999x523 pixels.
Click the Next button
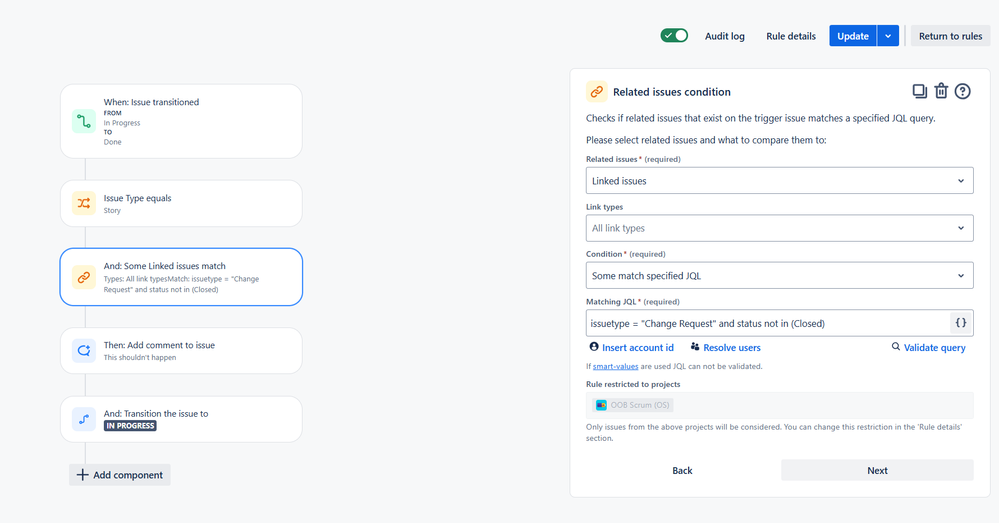pyautogui.click(x=877, y=470)
